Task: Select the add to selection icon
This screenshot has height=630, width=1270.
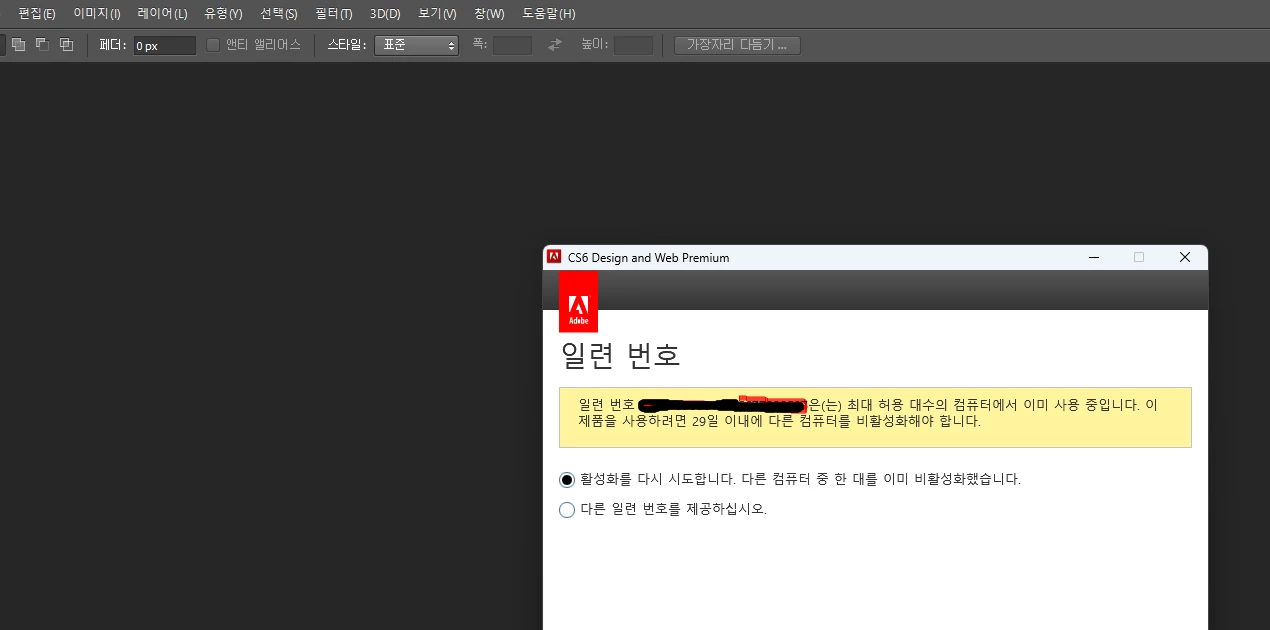Action: pyautogui.click(x=18, y=45)
